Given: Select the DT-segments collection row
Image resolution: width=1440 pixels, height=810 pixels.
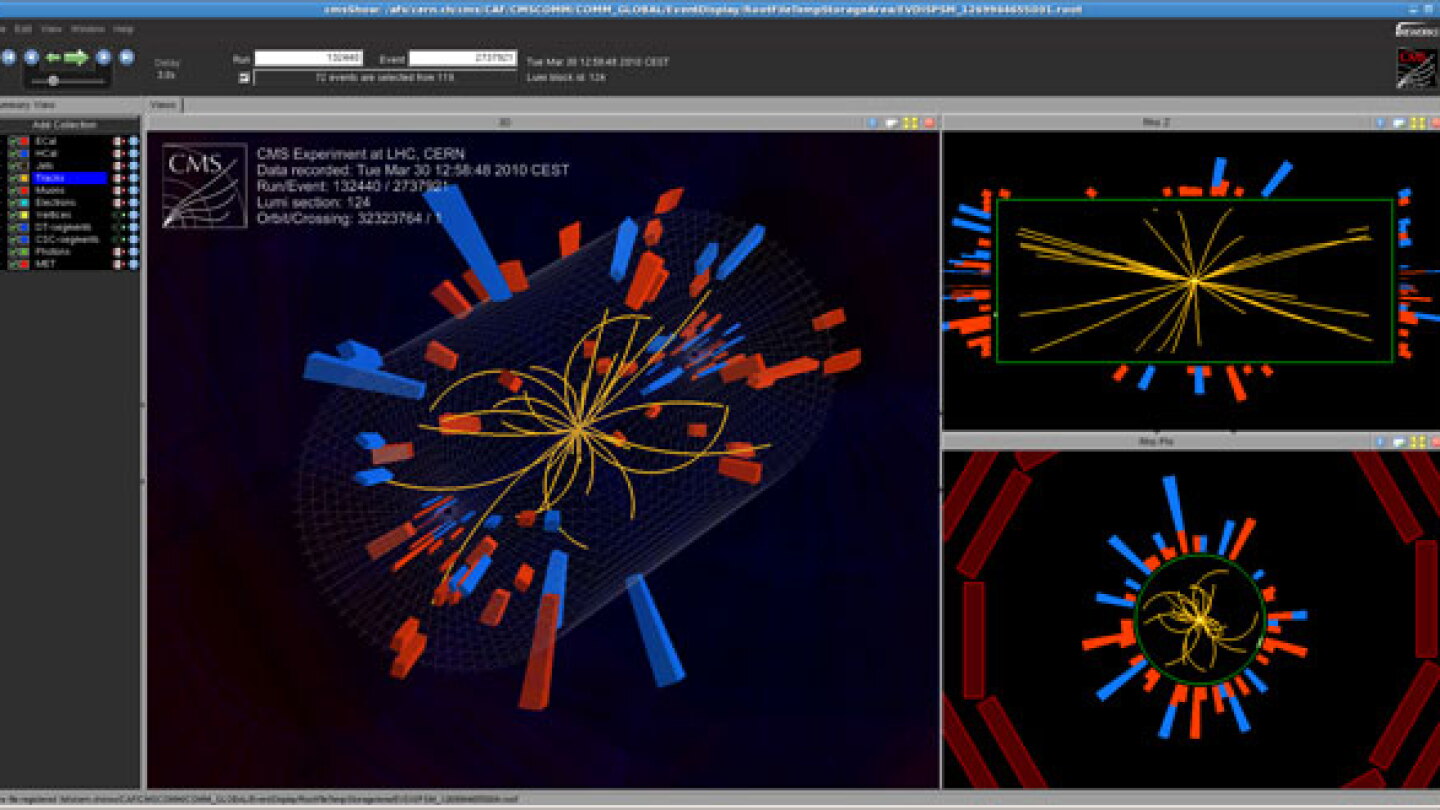Looking at the screenshot, I should pyautogui.click(x=70, y=227).
